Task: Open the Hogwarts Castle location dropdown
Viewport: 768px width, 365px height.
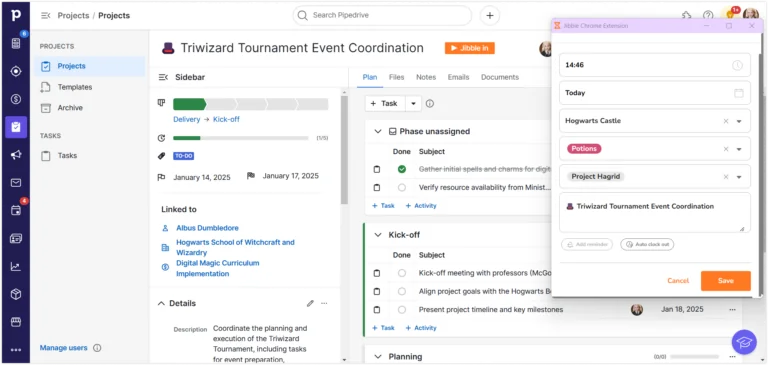Action: tap(739, 121)
